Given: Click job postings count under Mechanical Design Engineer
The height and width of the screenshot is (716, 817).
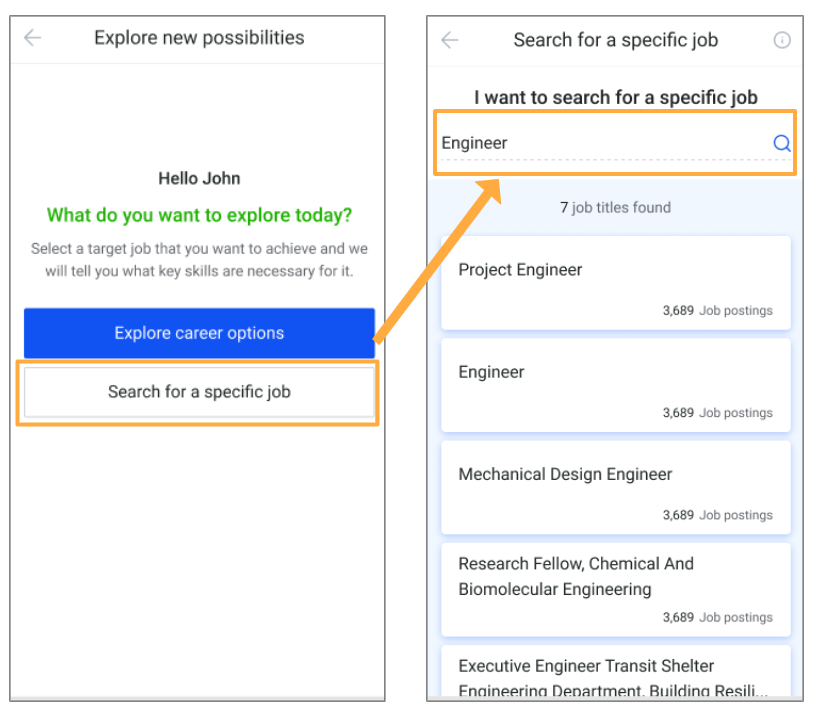Looking at the screenshot, I should pyautogui.click(x=717, y=515).
